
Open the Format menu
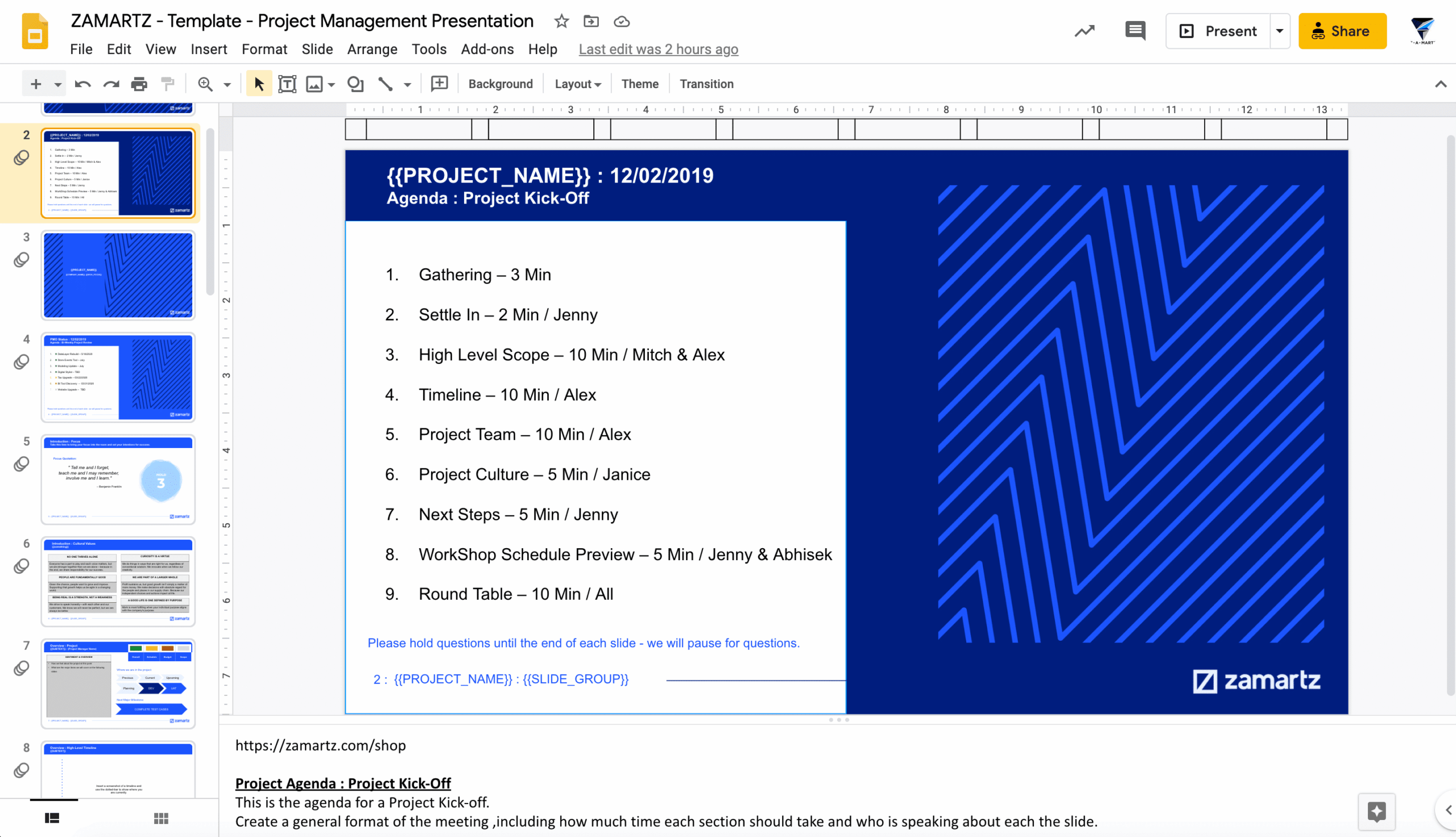pyautogui.click(x=264, y=49)
